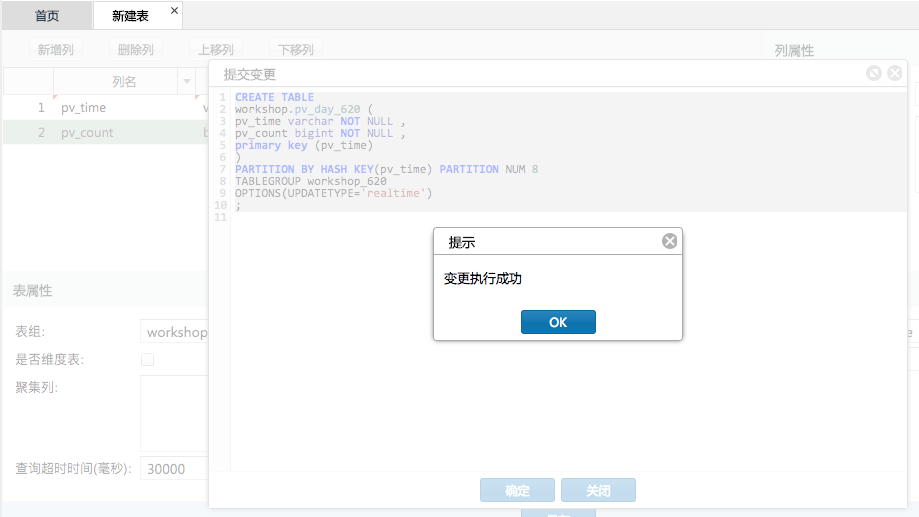Click the OPTIONS(UPDATETYPE='realtime') line
Image resolution: width=919 pixels, height=517 pixels.
pyautogui.click(x=333, y=193)
